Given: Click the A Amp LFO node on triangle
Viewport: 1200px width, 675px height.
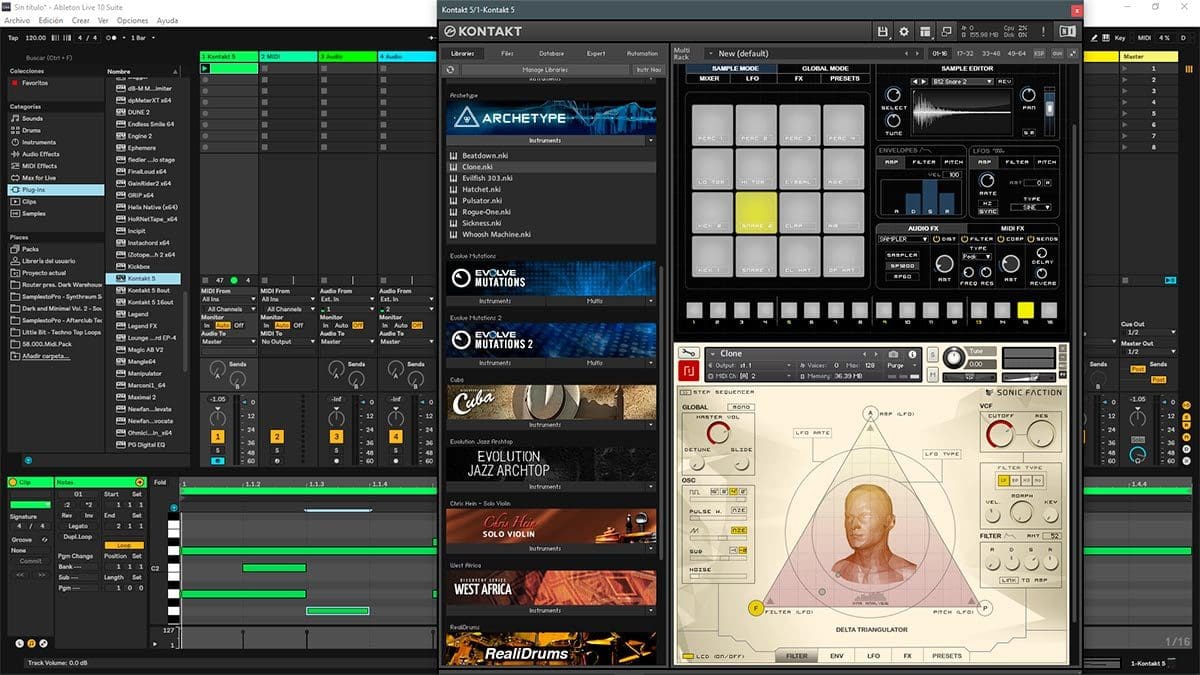Looking at the screenshot, I should coord(870,413).
